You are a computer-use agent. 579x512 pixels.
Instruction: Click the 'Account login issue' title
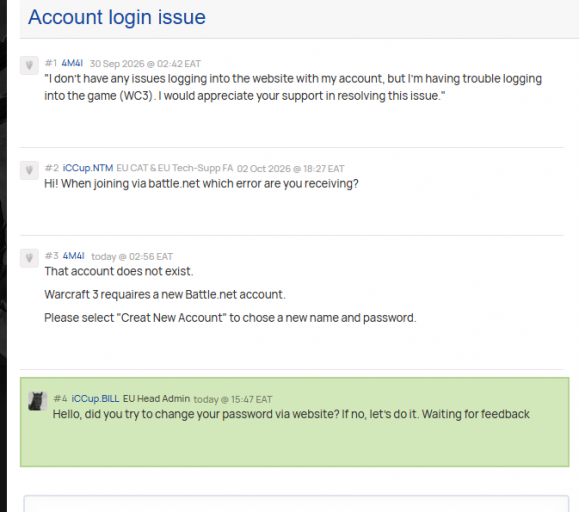117,17
